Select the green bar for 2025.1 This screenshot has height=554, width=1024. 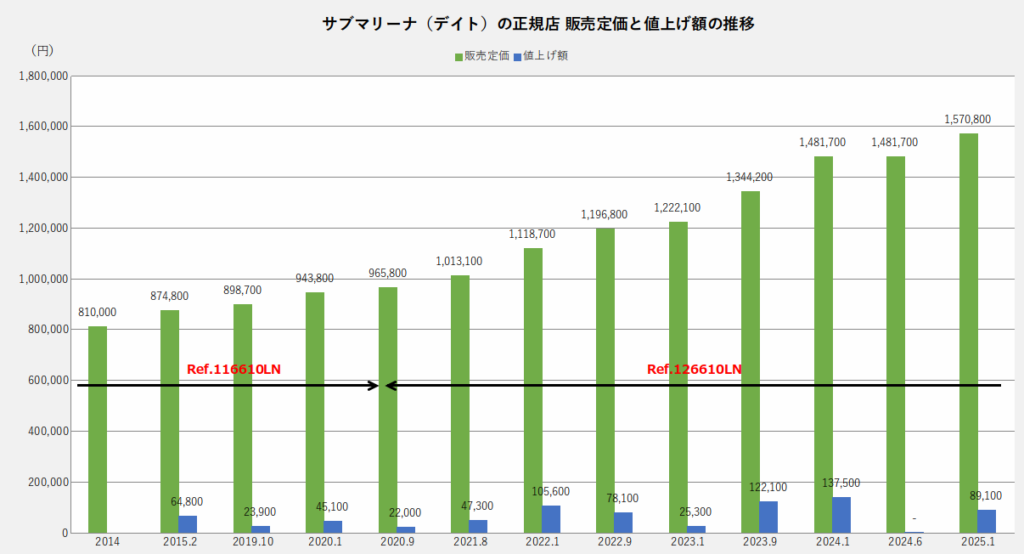point(968,333)
